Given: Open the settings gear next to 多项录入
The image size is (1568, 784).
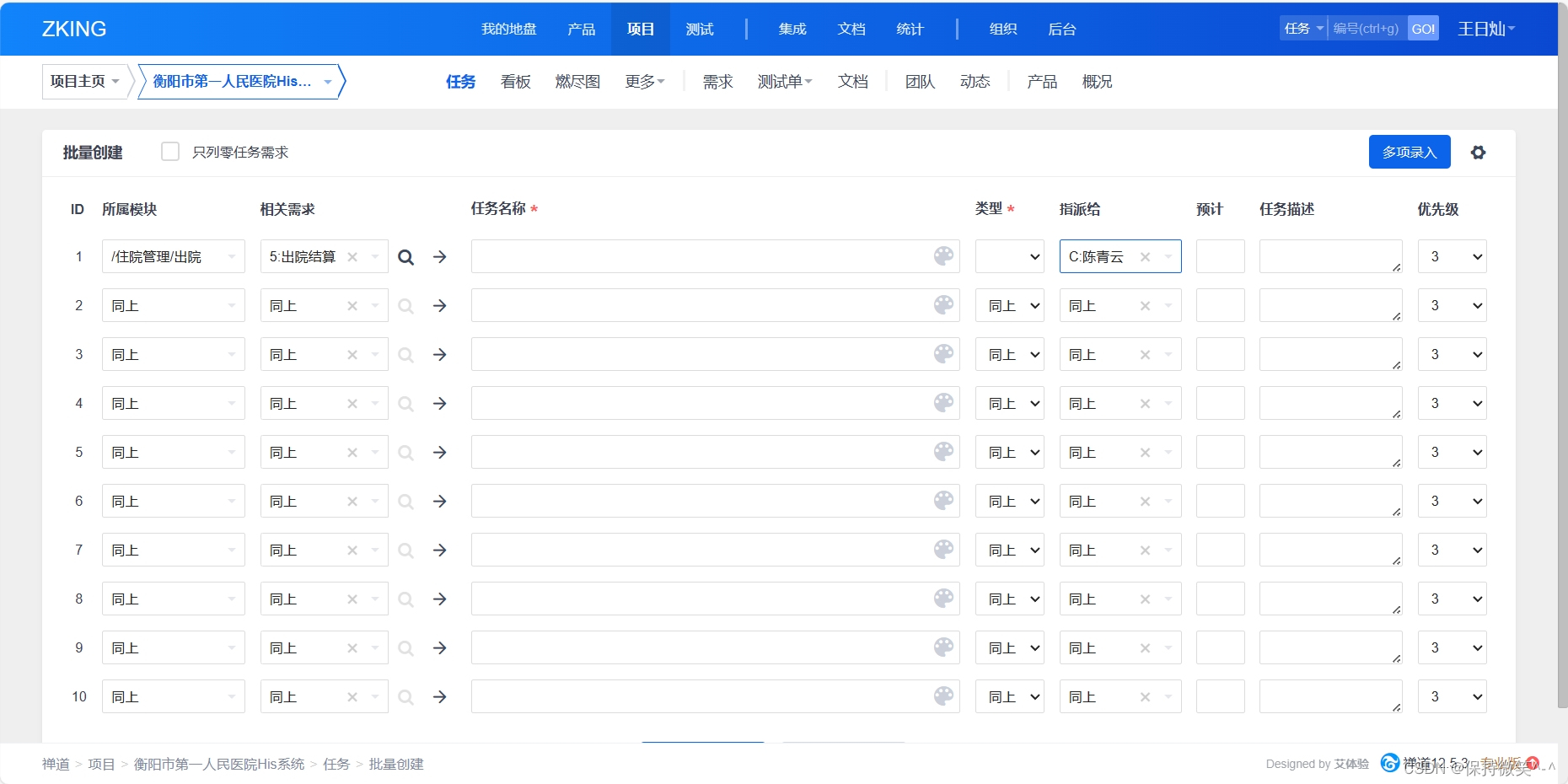Looking at the screenshot, I should [1478, 153].
